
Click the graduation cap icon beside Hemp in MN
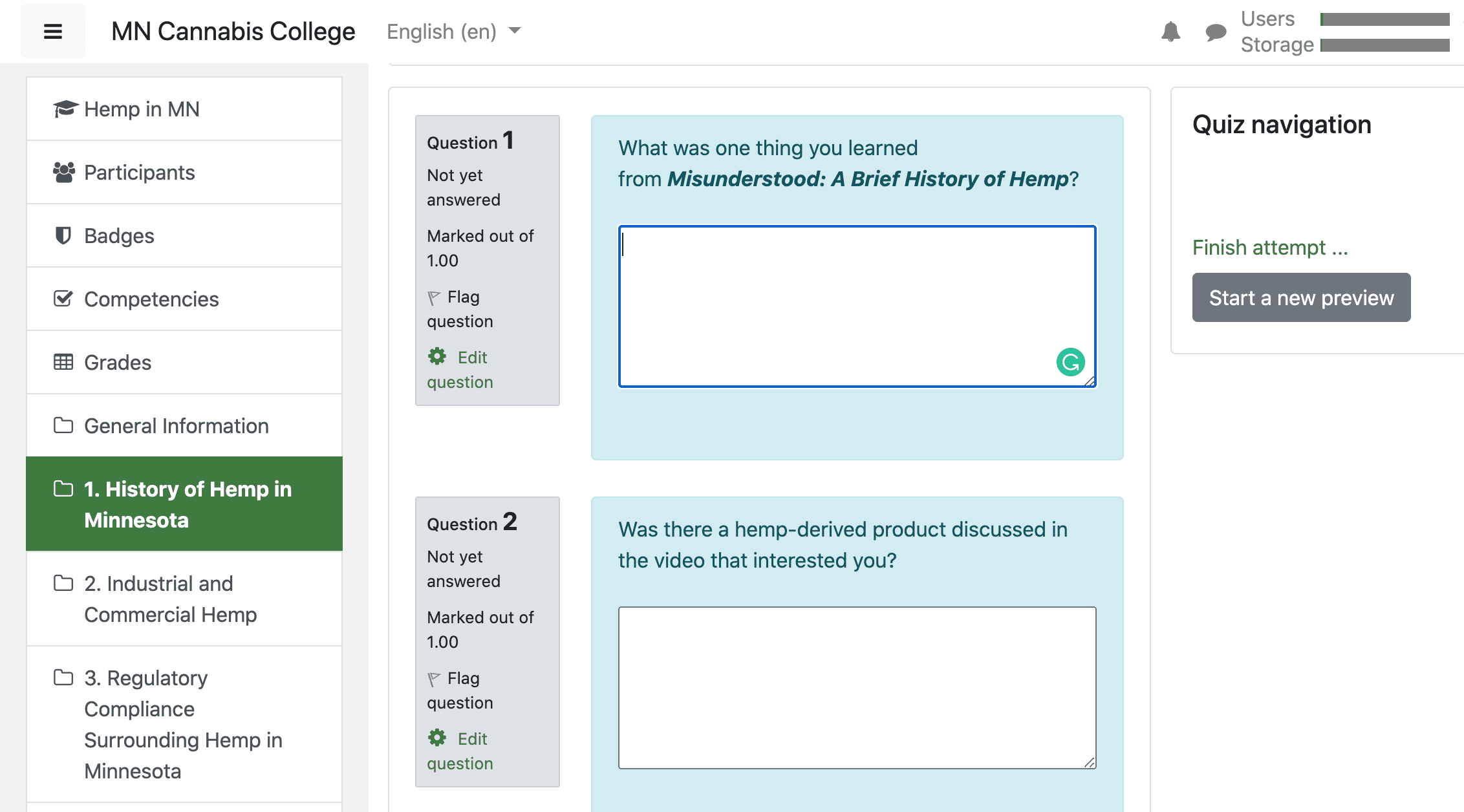click(65, 109)
